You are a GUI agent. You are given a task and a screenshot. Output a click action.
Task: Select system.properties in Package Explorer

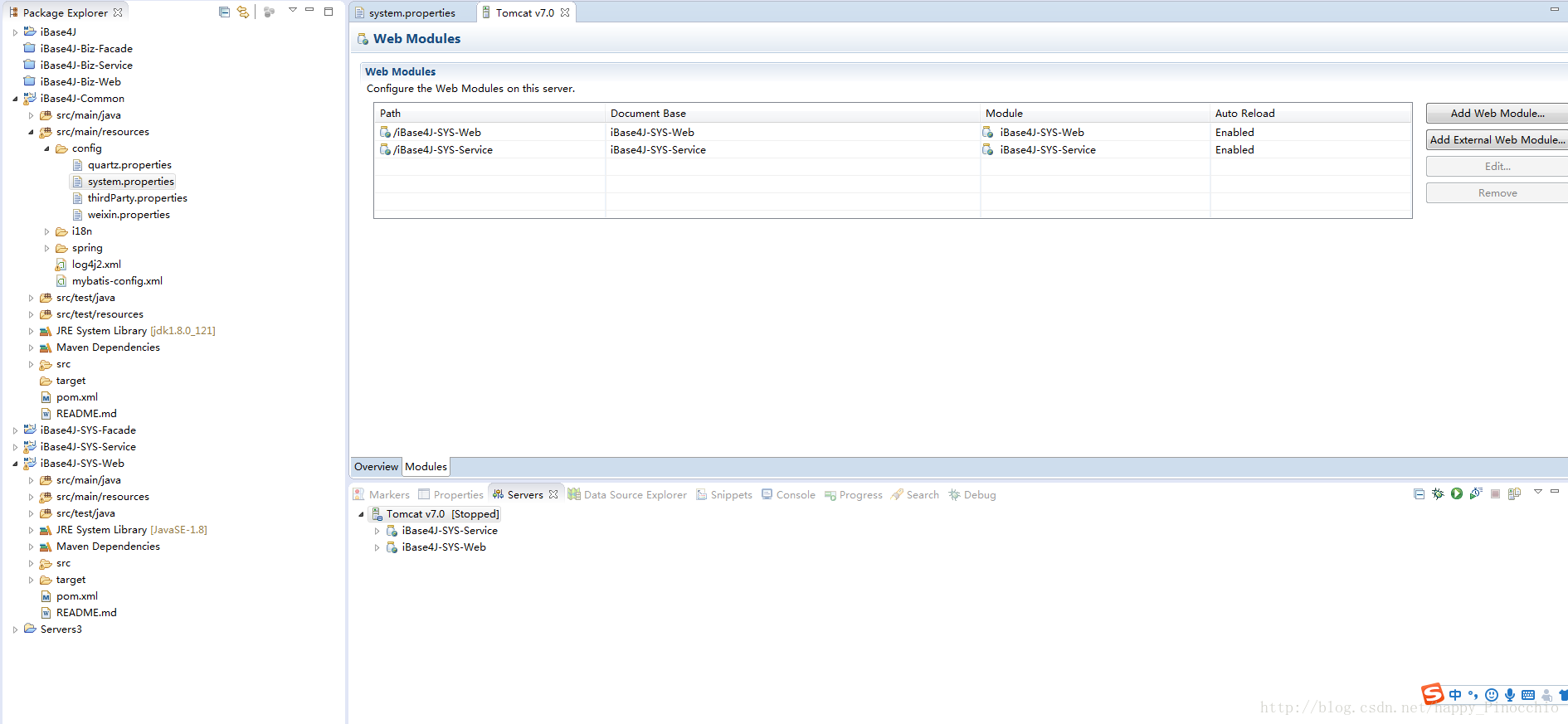click(x=131, y=182)
